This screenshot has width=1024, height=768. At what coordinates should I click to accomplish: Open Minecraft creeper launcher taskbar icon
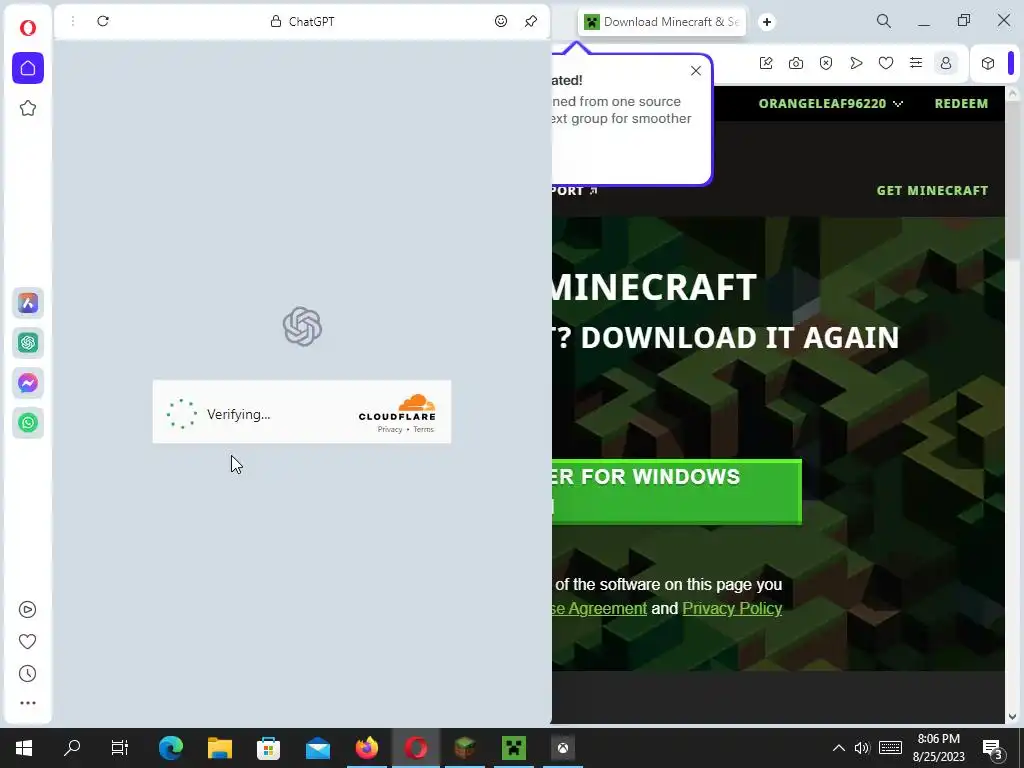514,748
